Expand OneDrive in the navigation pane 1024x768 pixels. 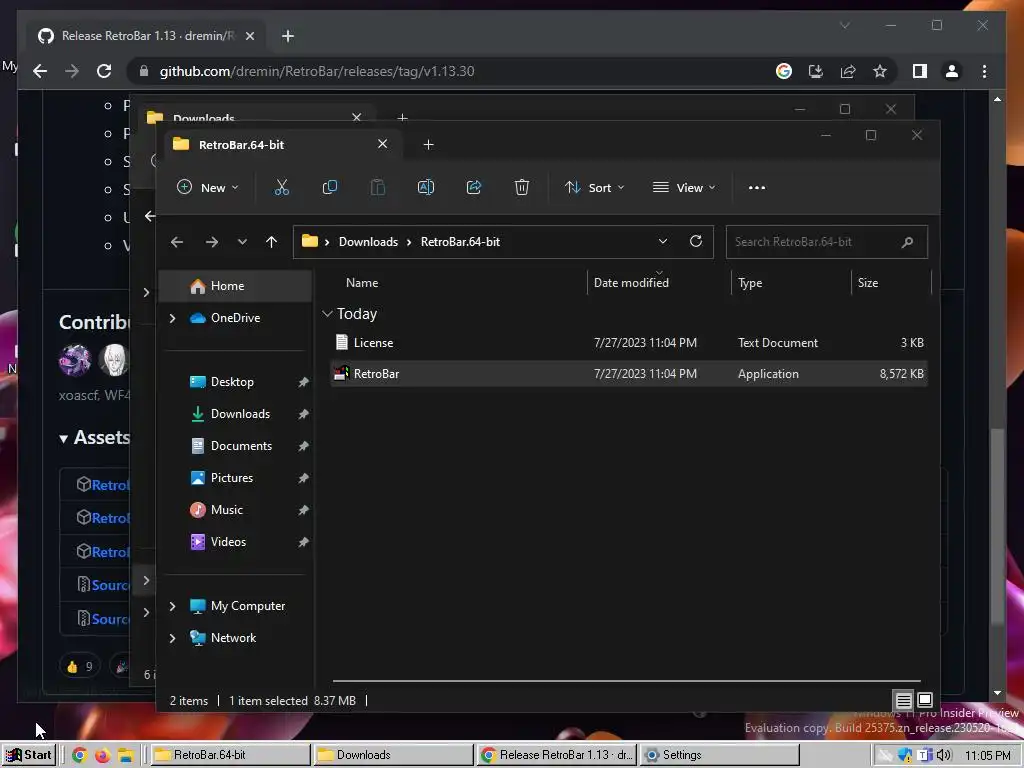pos(172,318)
